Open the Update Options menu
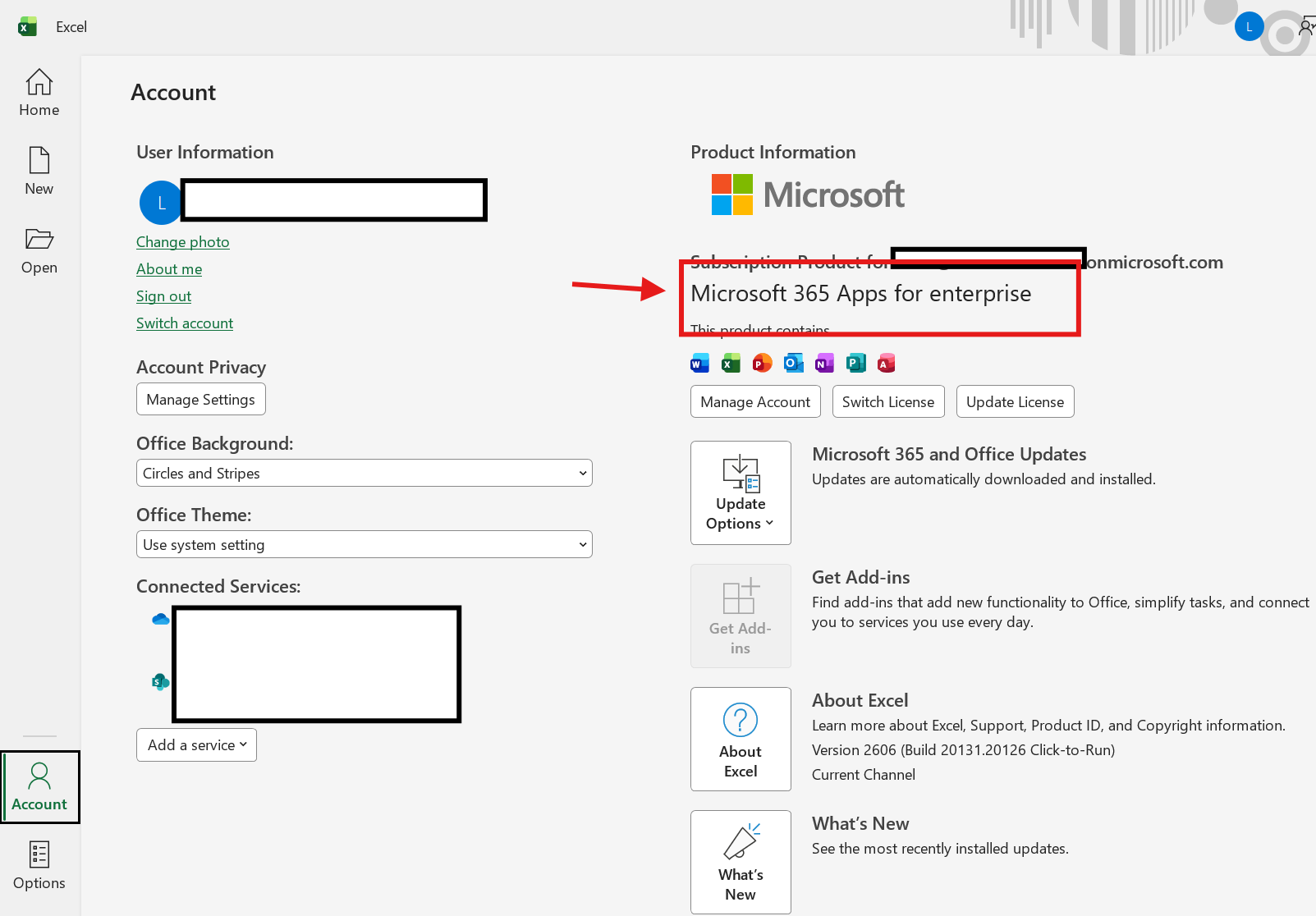 pos(741,492)
